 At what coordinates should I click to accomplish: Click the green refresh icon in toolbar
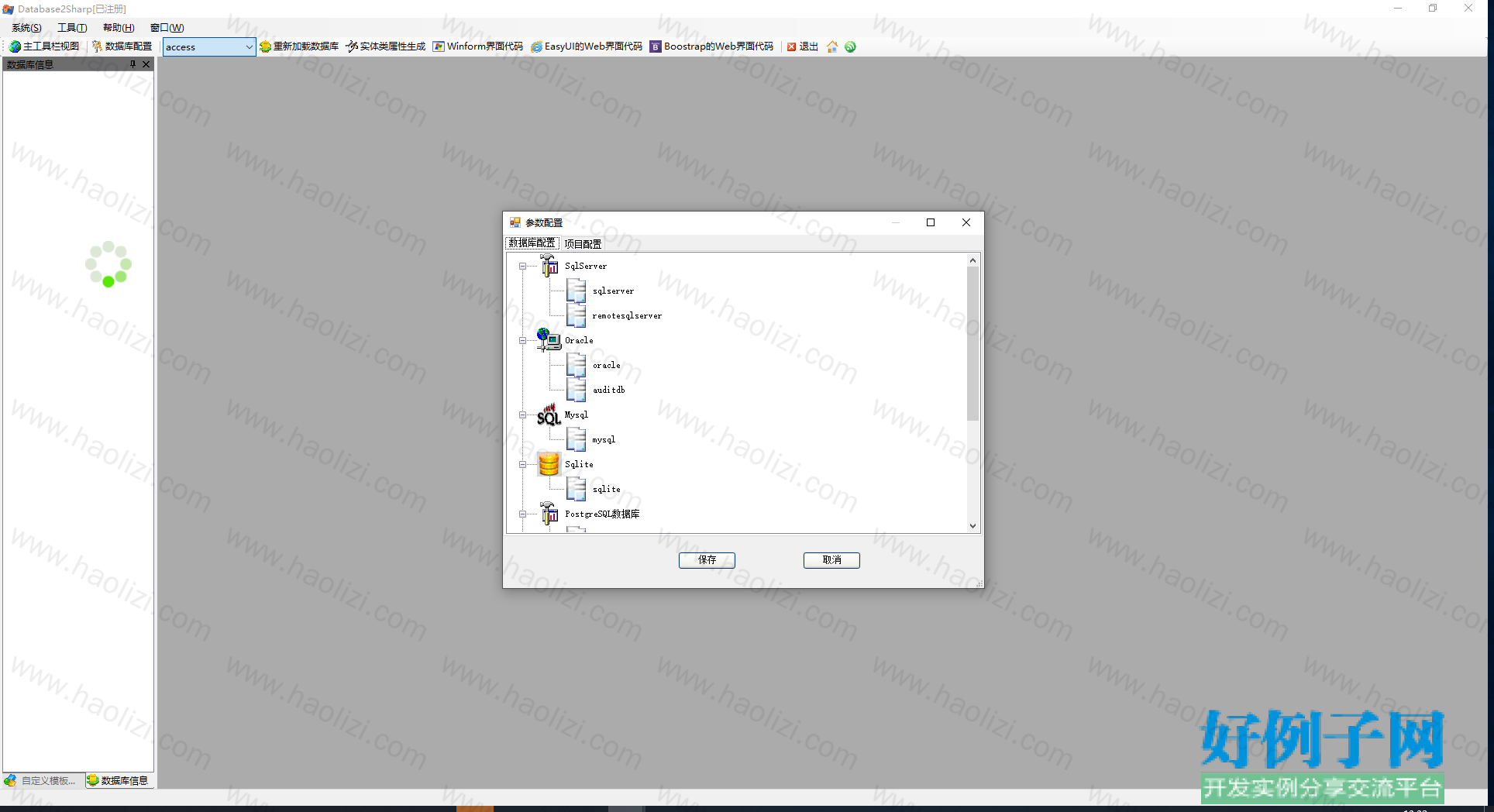coord(850,46)
